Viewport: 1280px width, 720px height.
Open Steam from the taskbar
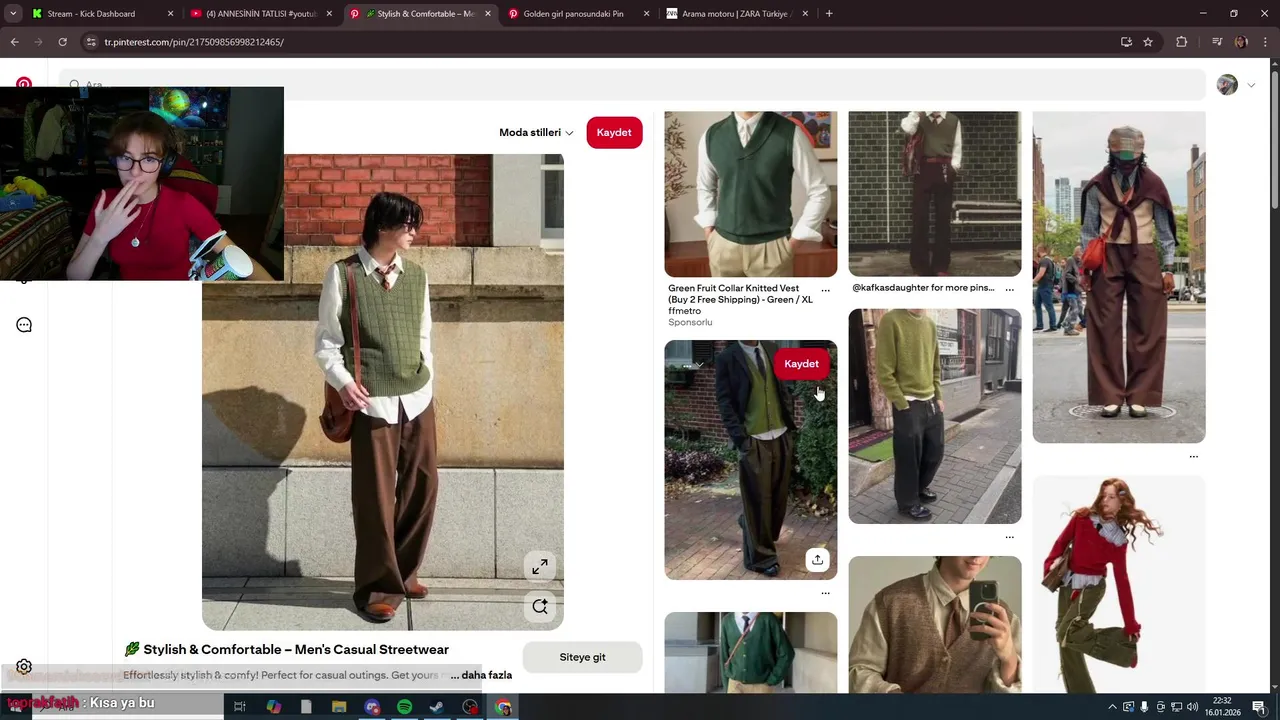click(437, 707)
